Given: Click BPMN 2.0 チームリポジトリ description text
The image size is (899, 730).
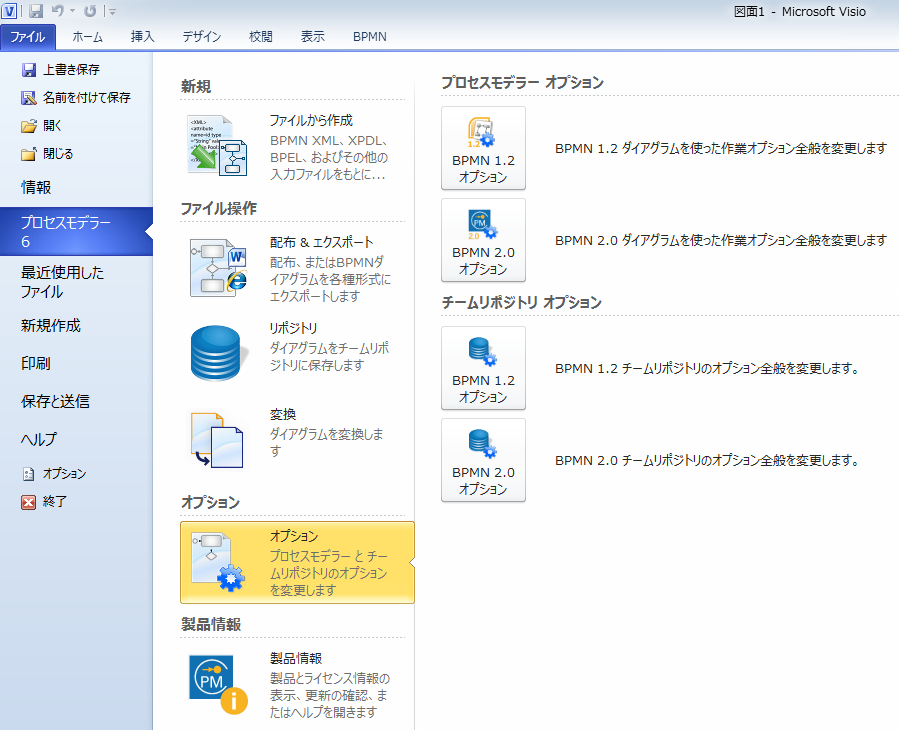Looking at the screenshot, I should [707, 460].
